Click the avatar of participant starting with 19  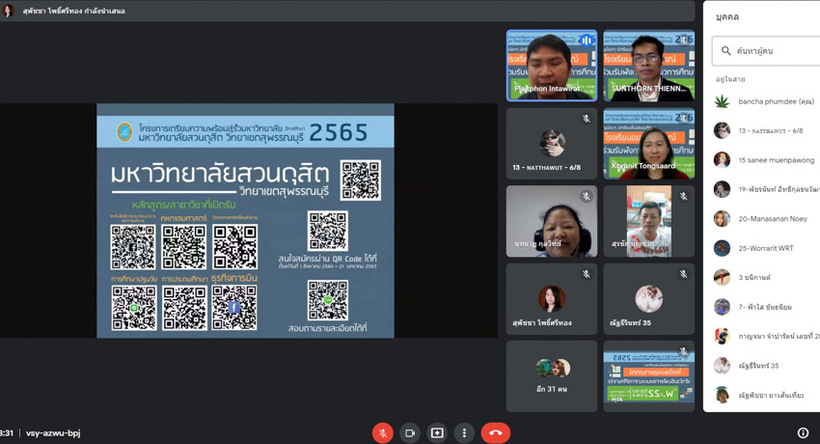(x=722, y=189)
